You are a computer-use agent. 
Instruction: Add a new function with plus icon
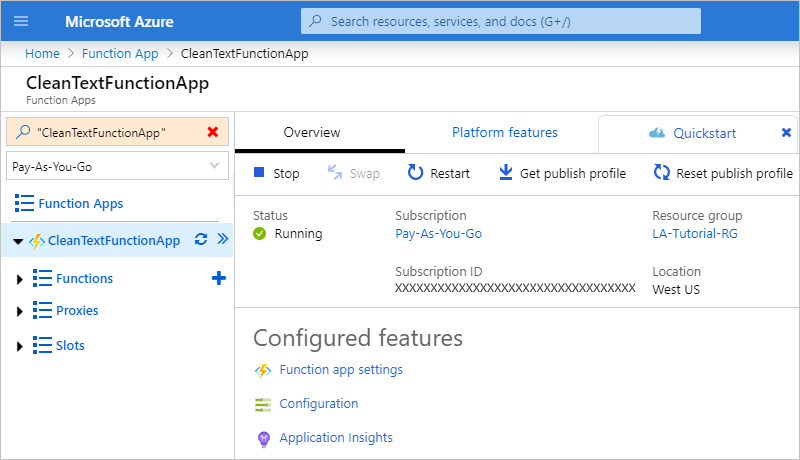(x=219, y=278)
